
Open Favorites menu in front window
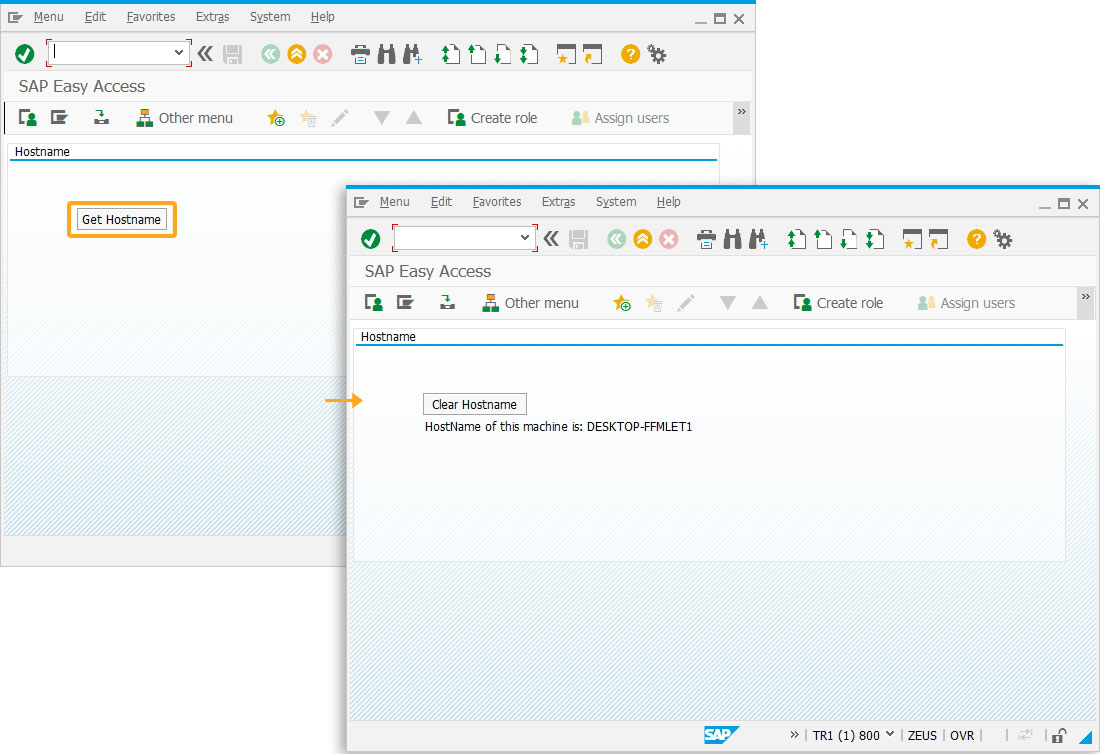click(x=497, y=202)
